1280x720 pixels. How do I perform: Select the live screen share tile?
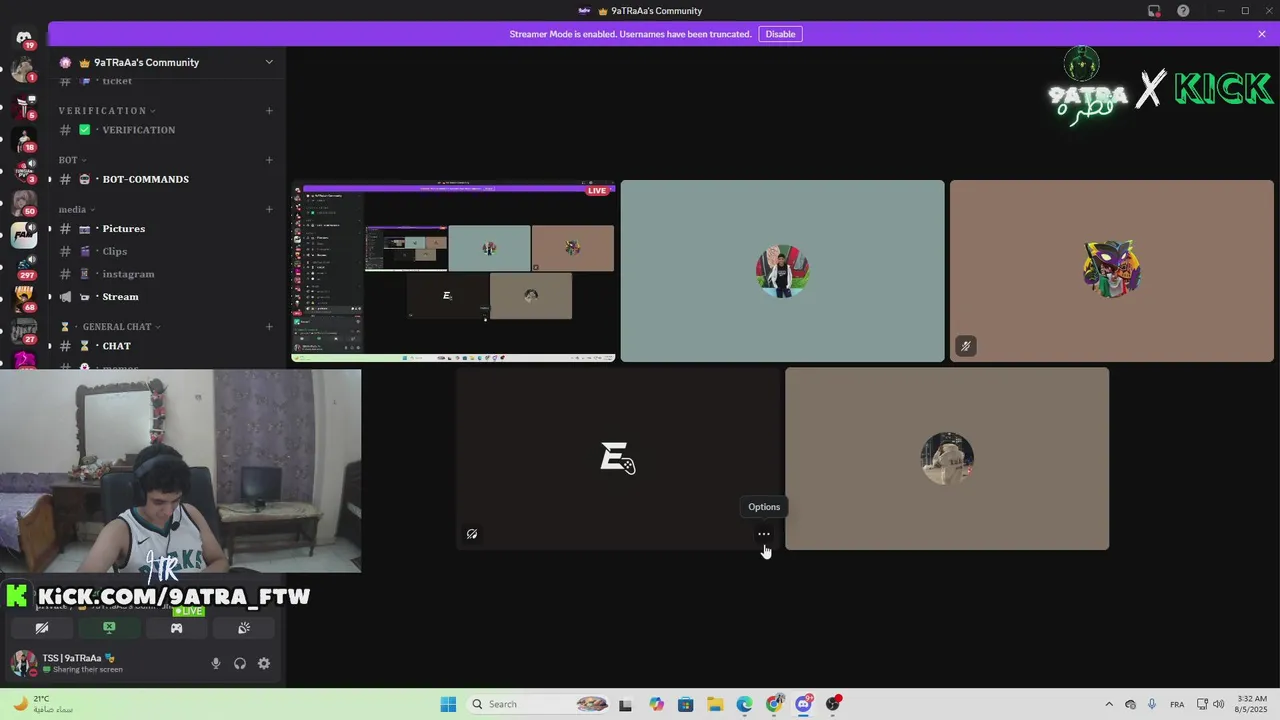(453, 271)
